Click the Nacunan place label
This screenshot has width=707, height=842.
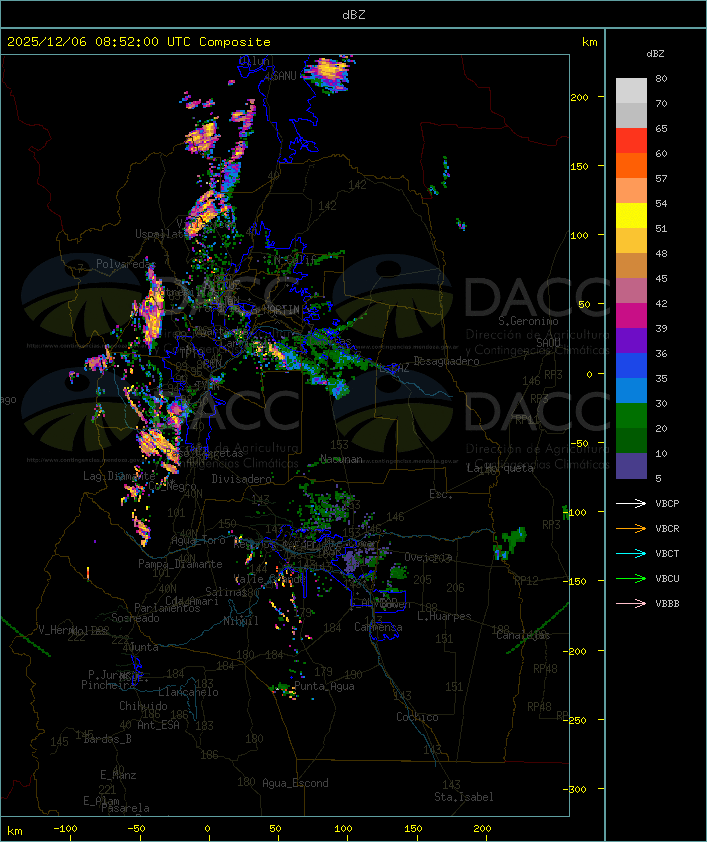coord(341,459)
